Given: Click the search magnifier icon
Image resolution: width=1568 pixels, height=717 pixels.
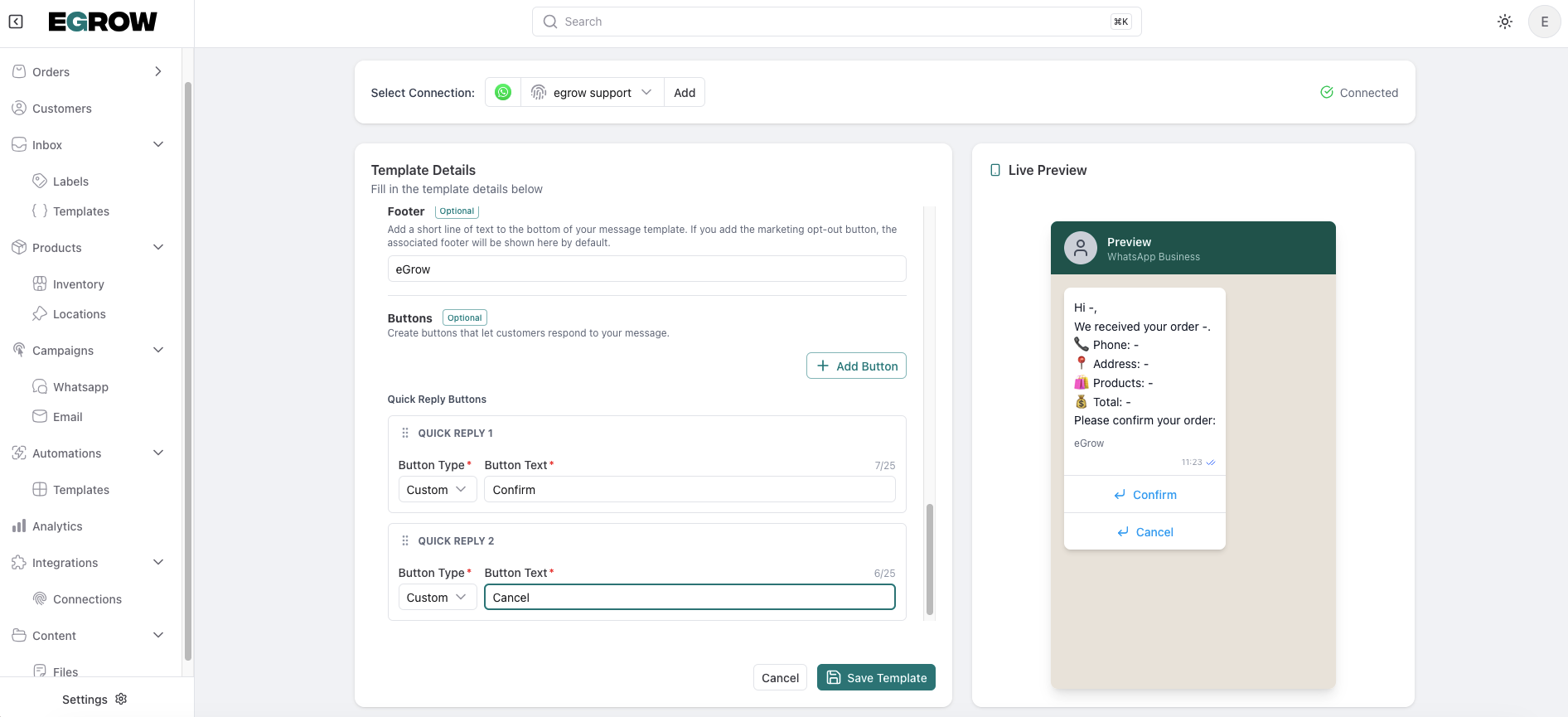Looking at the screenshot, I should [x=550, y=22].
